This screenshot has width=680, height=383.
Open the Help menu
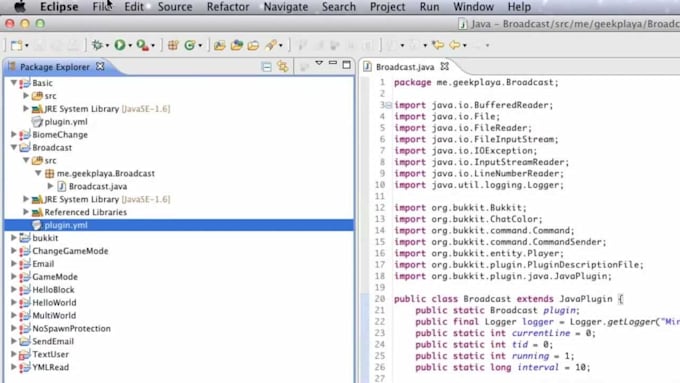[x=519, y=7]
